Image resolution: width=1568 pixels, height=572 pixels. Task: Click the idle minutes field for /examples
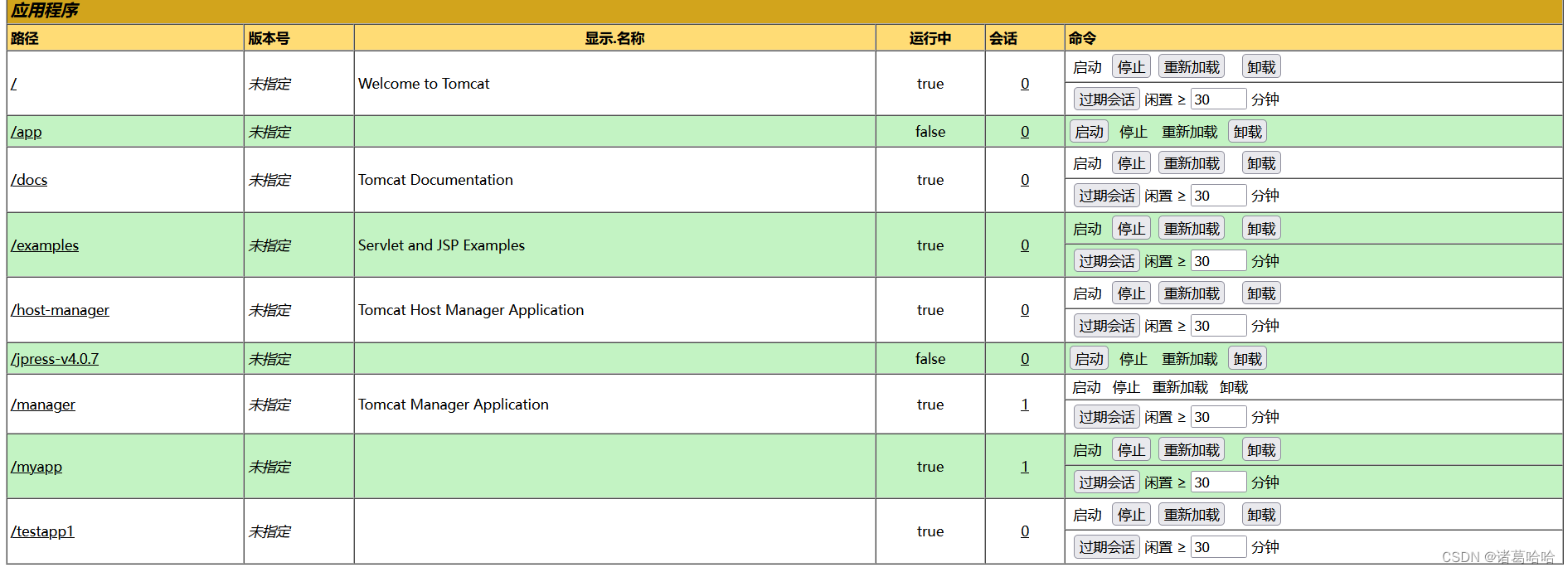pyautogui.click(x=1219, y=261)
